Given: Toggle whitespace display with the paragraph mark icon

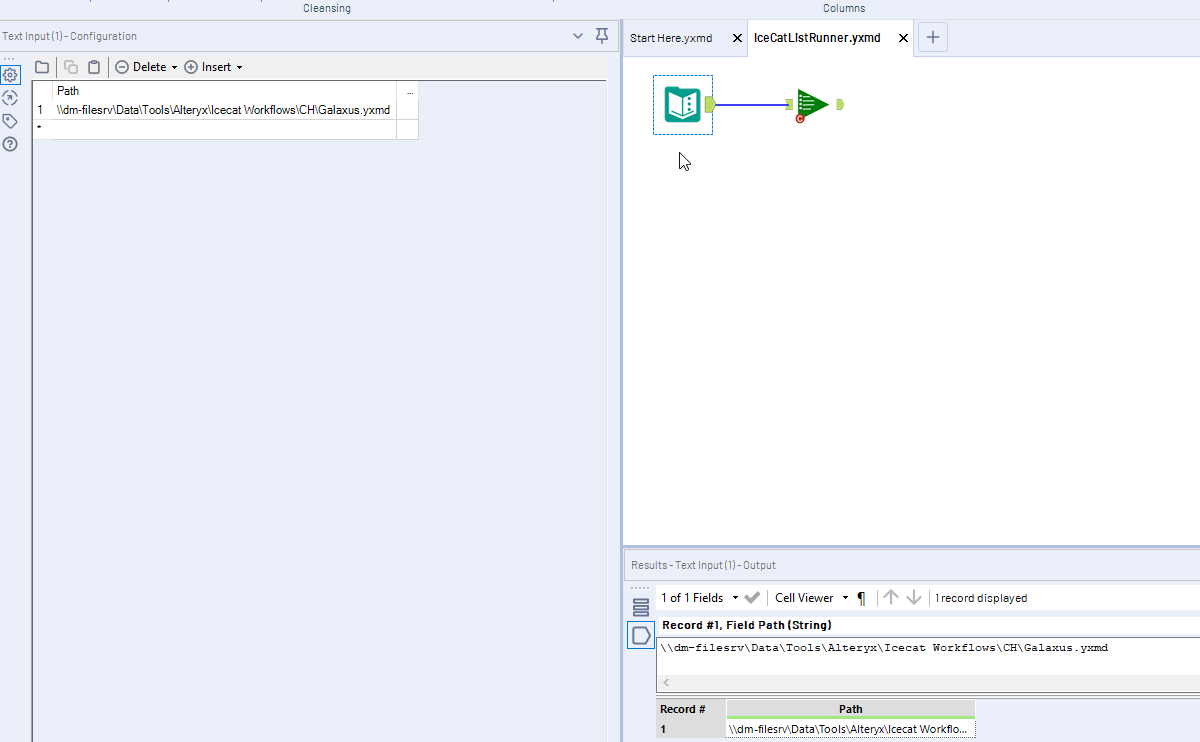Looking at the screenshot, I should coord(860,597).
